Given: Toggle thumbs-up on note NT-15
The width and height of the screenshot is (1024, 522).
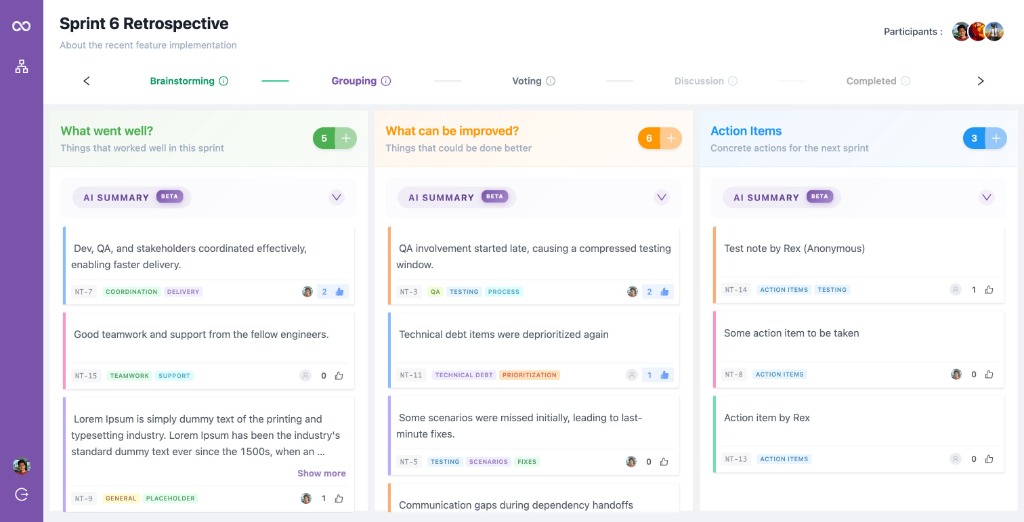Looking at the screenshot, I should 339,376.
